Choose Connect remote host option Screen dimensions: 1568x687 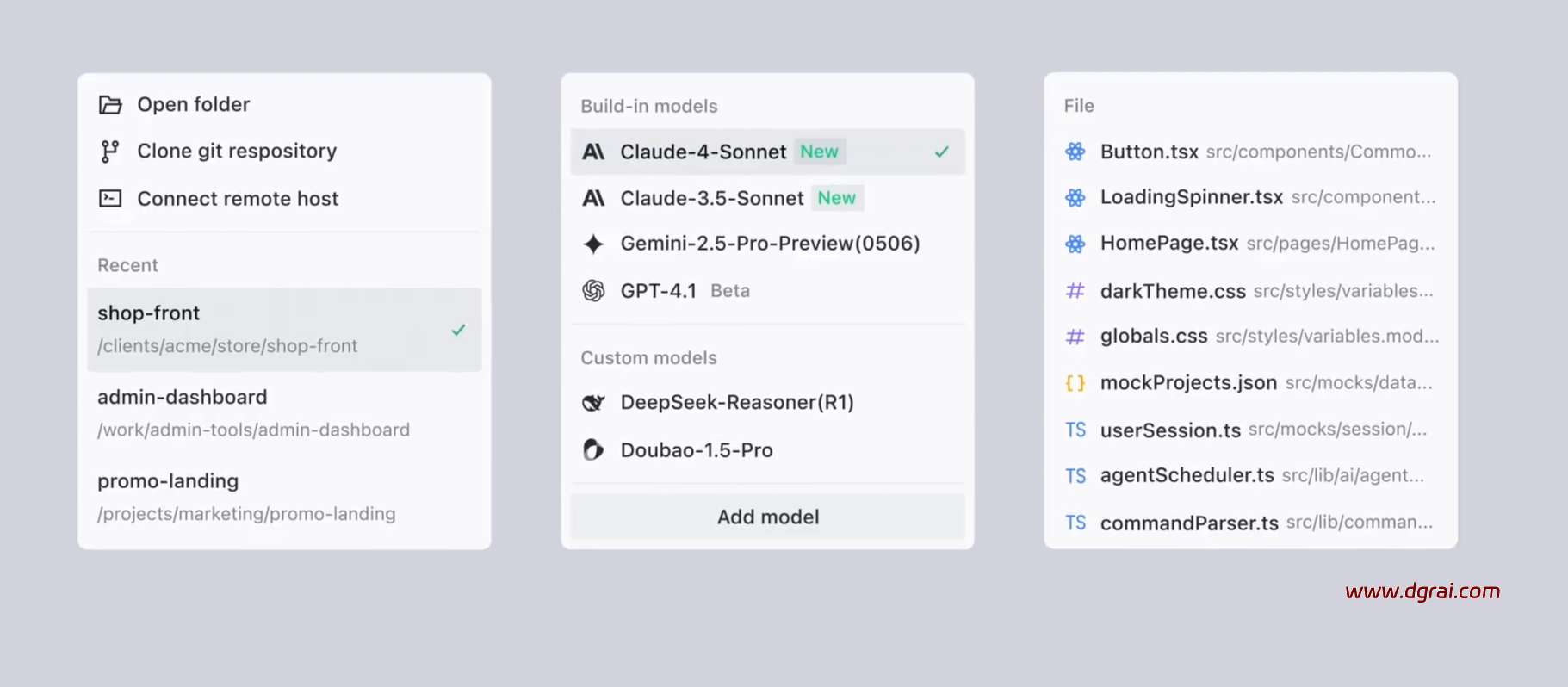pyautogui.click(x=238, y=199)
